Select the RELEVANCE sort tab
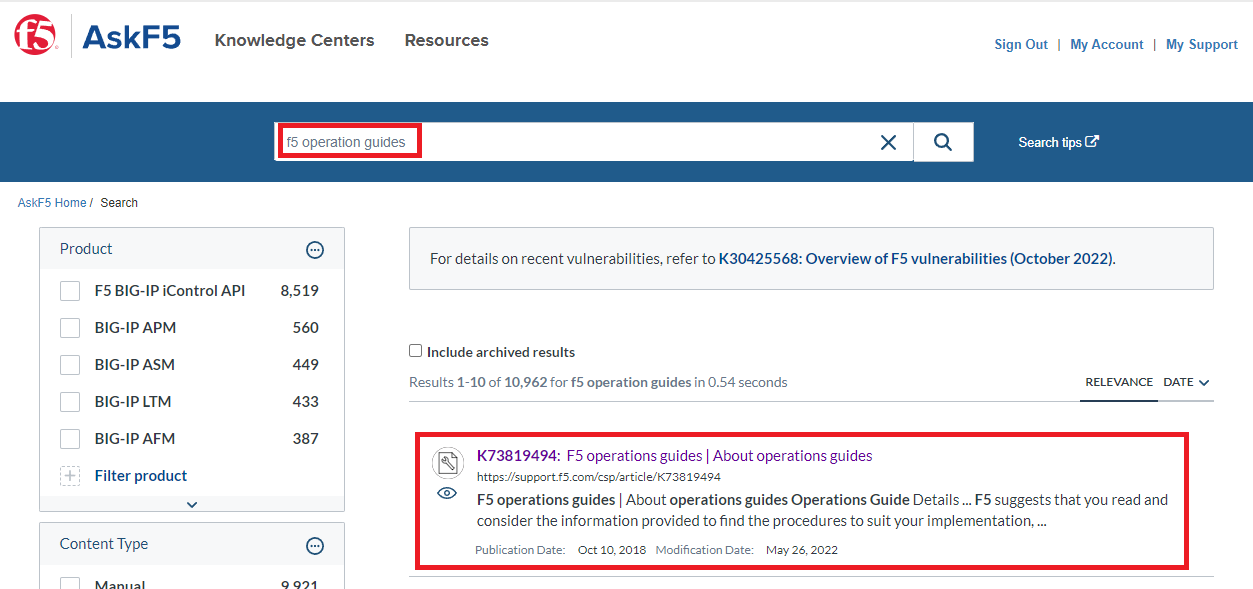This screenshot has height=589, width=1253. click(x=1119, y=382)
